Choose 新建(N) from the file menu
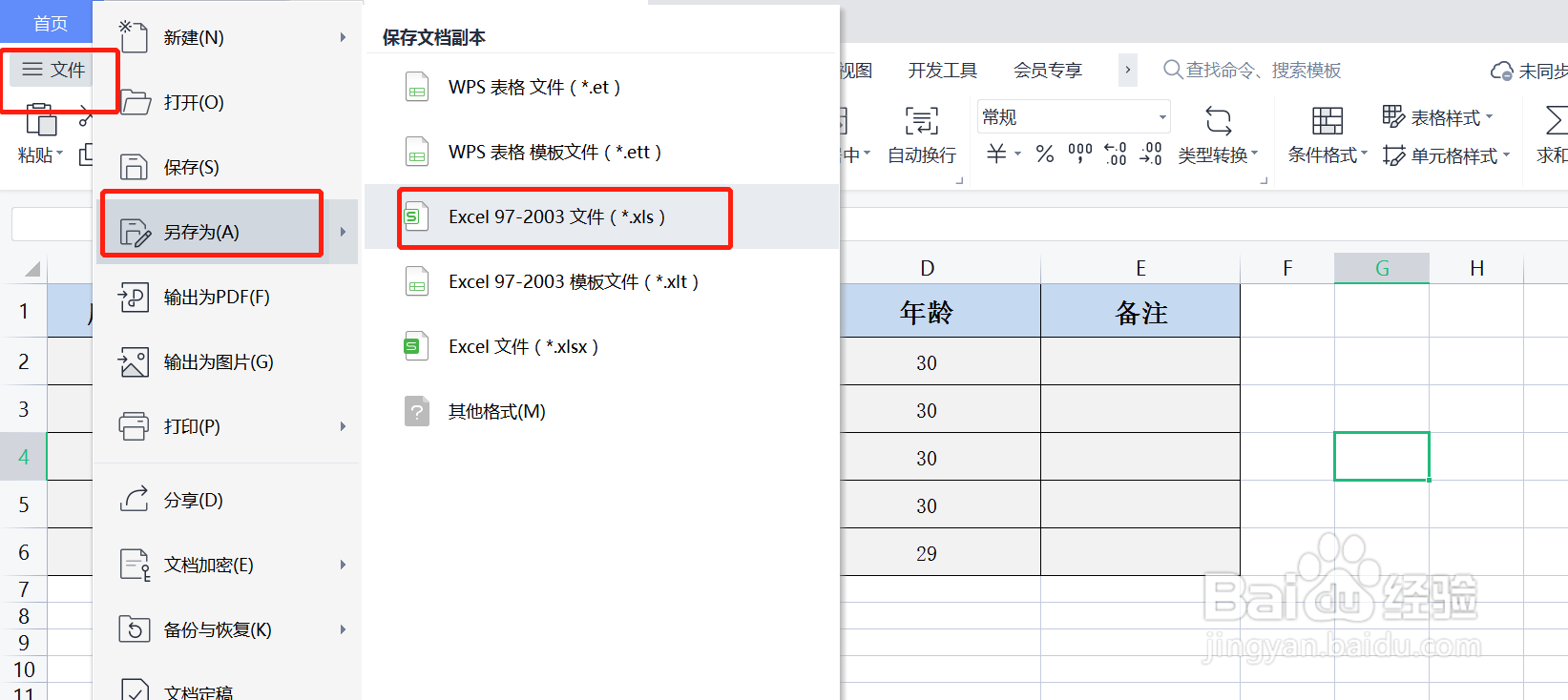Image resolution: width=1568 pixels, height=700 pixels. 225,38
